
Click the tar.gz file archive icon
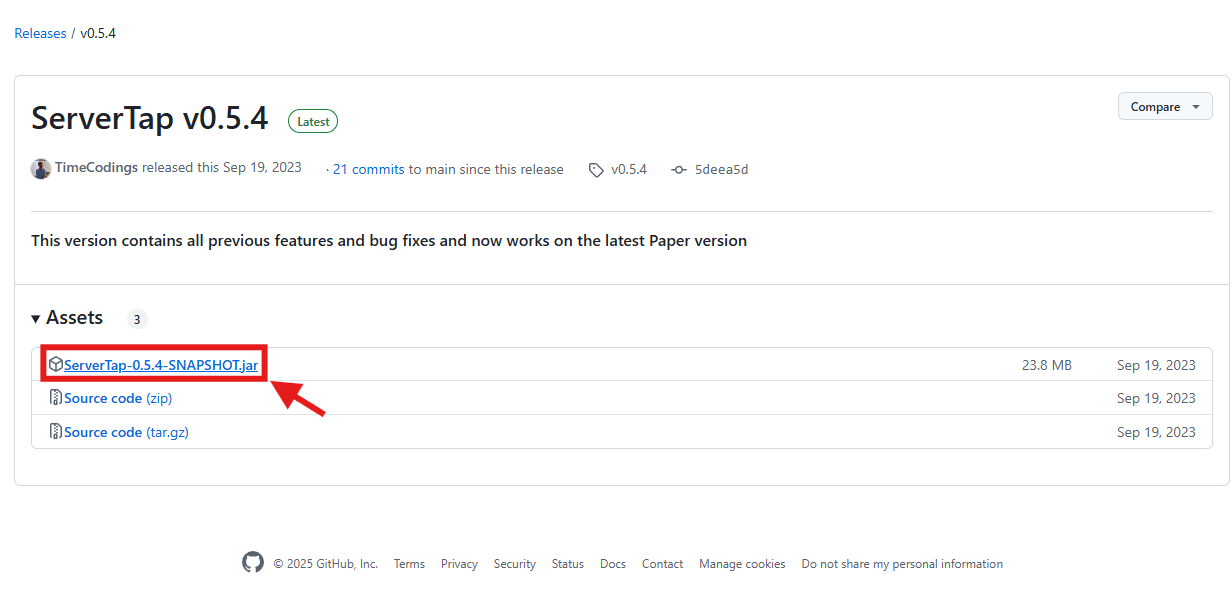pos(56,432)
